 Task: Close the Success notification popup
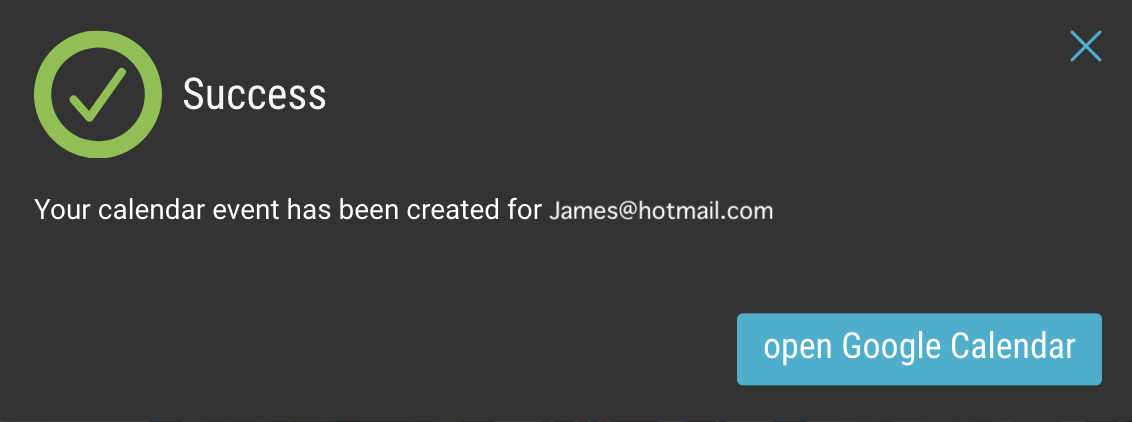tap(1085, 46)
